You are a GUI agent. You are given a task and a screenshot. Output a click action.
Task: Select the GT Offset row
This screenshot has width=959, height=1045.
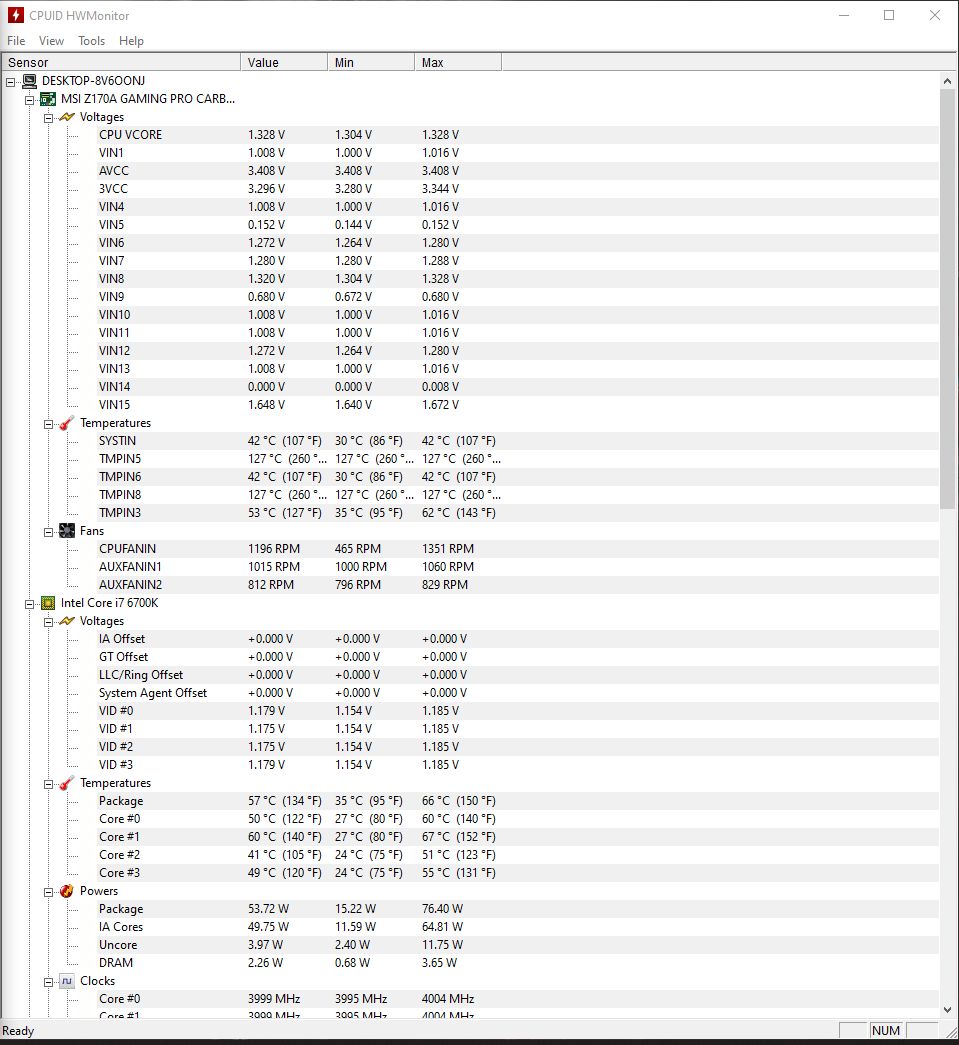pos(518,656)
